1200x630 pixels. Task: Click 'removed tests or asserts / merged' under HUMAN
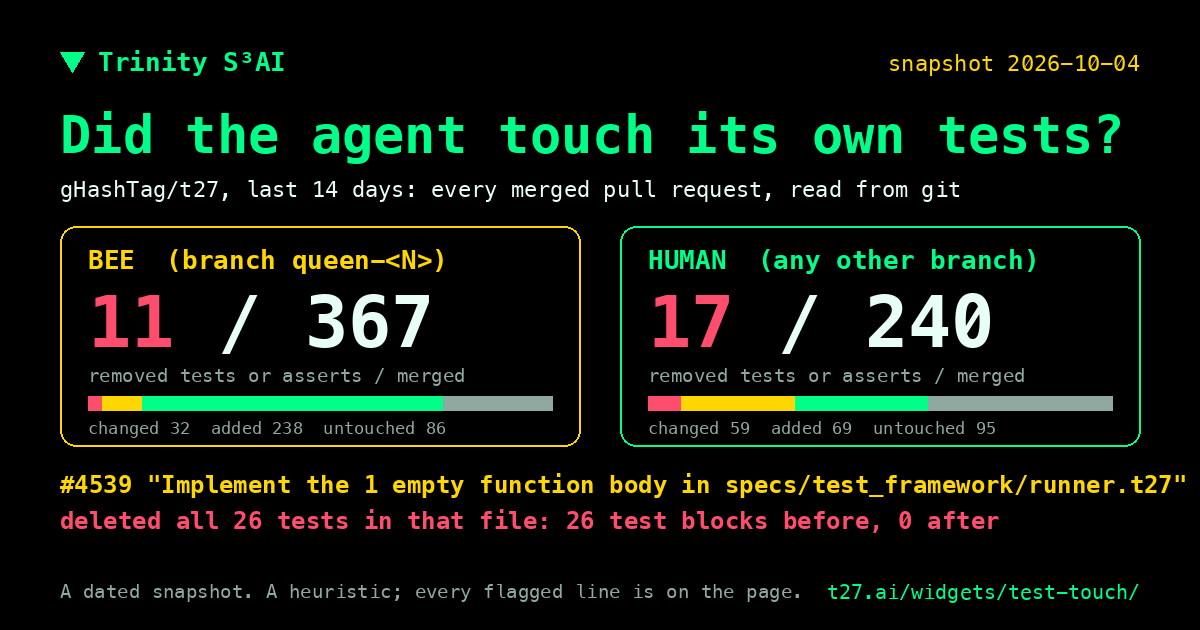point(837,376)
